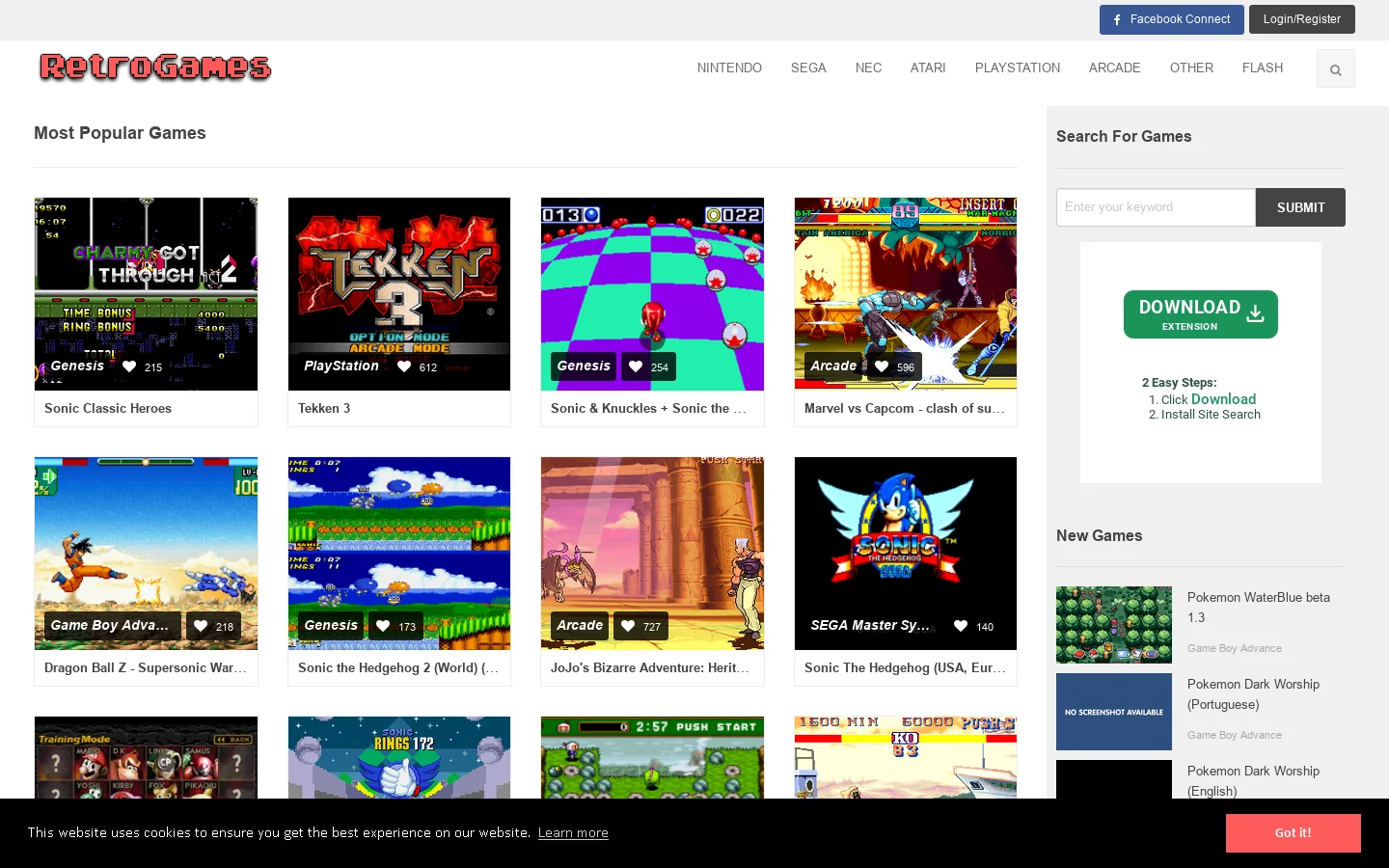Viewport: 1389px width, 868px height.
Task: Click the Arcade tag on Marvel vs Capcom
Action: coord(833,366)
